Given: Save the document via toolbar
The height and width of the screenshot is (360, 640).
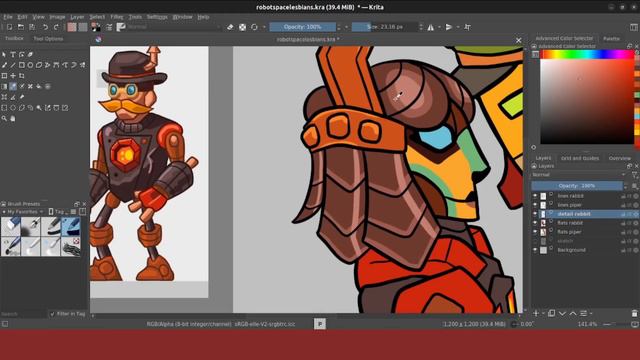Looking at the screenshot, I should tap(32, 27).
